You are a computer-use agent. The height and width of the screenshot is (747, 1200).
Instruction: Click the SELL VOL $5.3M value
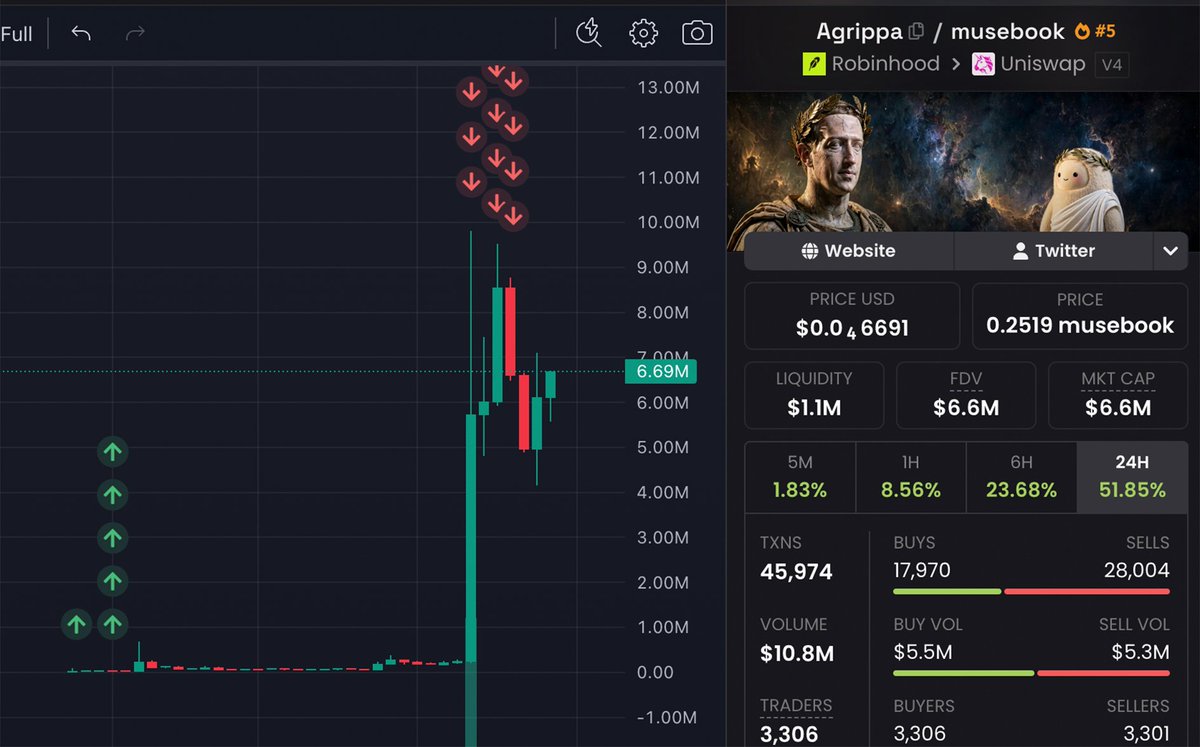pos(1141,653)
